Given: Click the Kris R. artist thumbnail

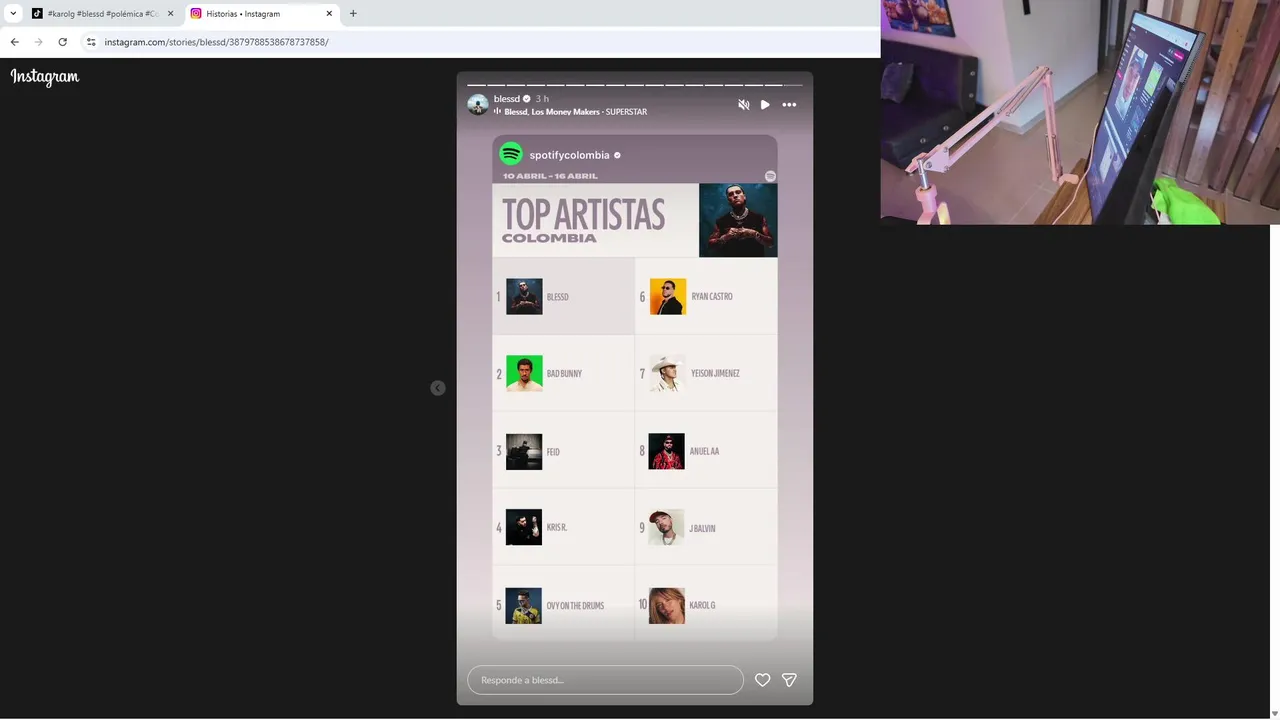Looking at the screenshot, I should (x=524, y=527).
